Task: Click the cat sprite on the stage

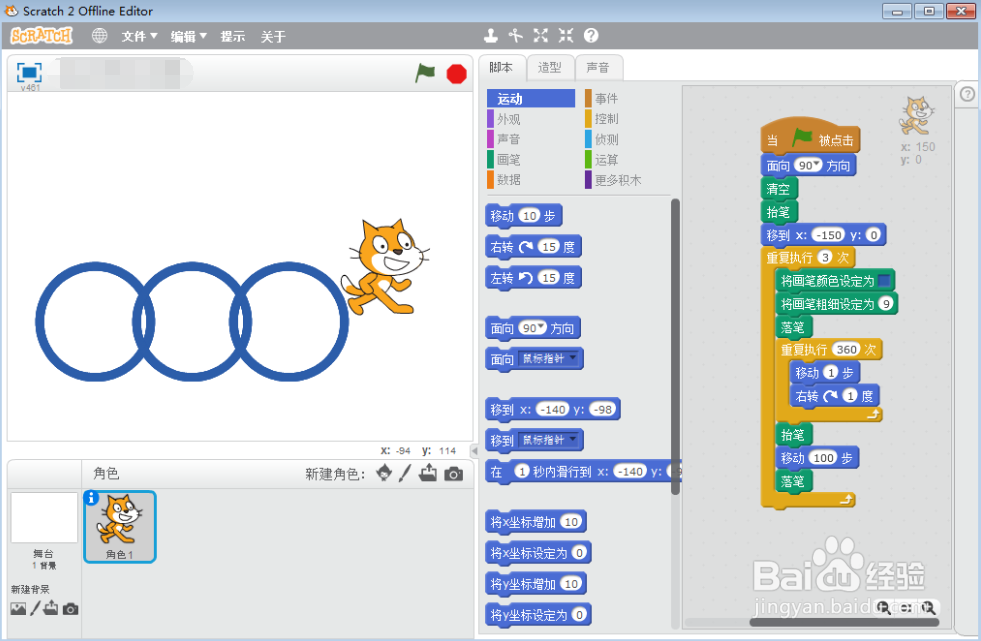Action: point(385,267)
